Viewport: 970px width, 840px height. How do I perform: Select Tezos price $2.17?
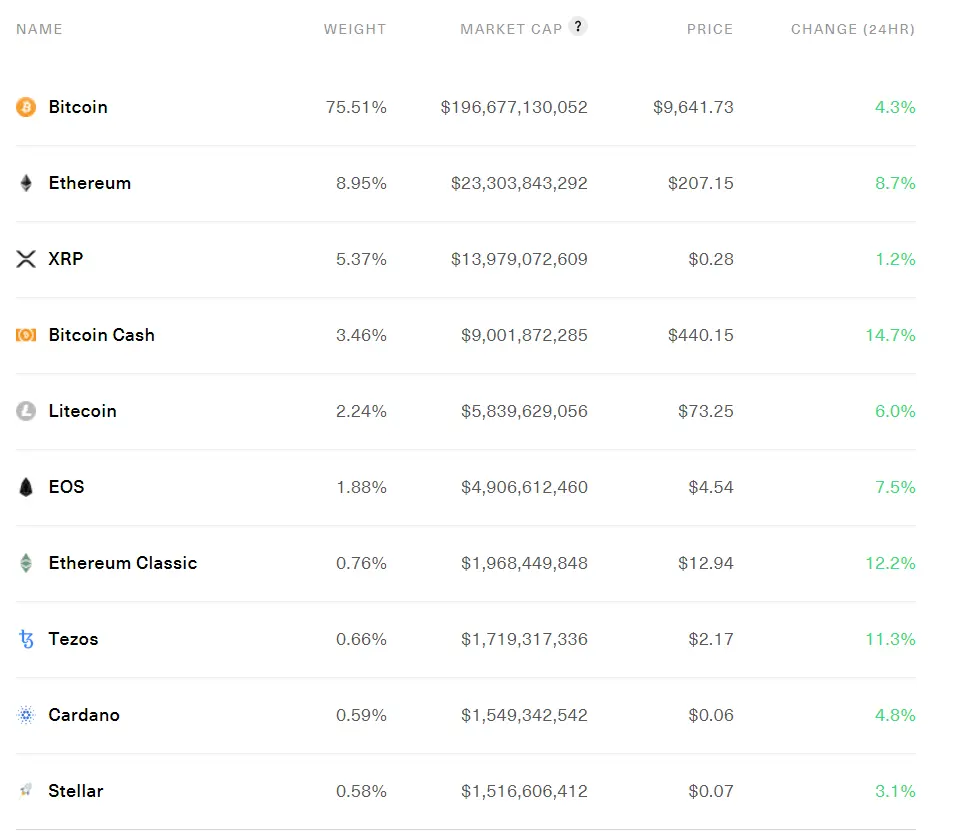(x=711, y=639)
